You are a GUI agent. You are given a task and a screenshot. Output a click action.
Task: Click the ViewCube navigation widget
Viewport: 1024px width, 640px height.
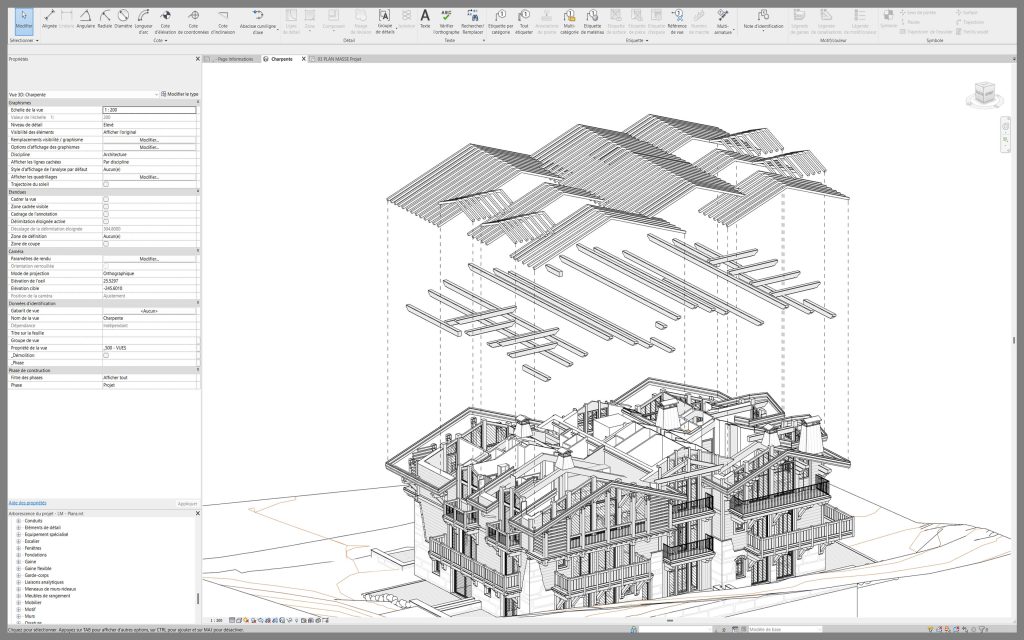click(983, 94)
